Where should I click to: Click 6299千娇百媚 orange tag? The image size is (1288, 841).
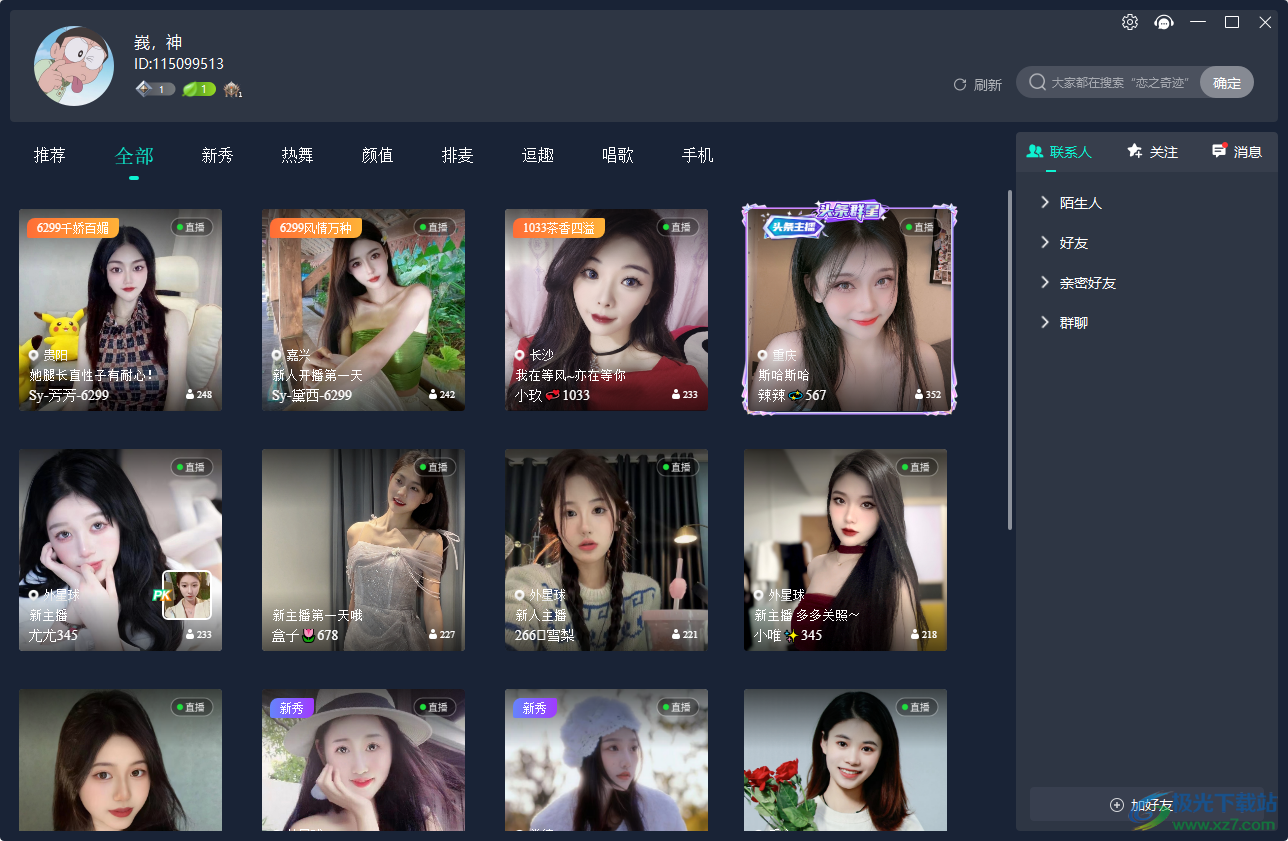pyautogui.click(x=73, y=228)
